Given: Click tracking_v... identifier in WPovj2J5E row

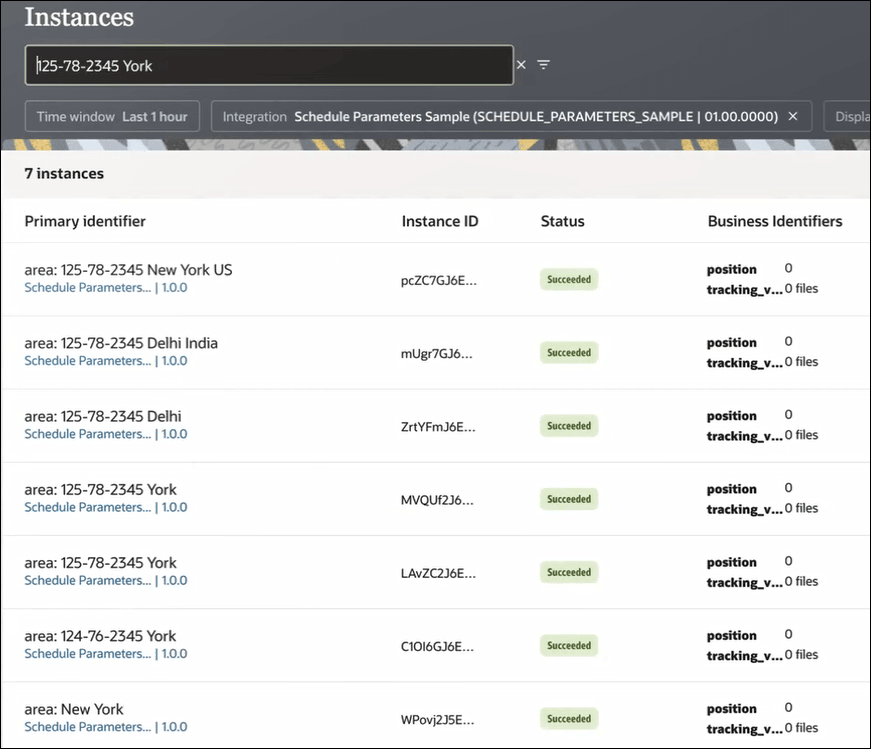Looking at the screenshot, I should coord(744,728).
